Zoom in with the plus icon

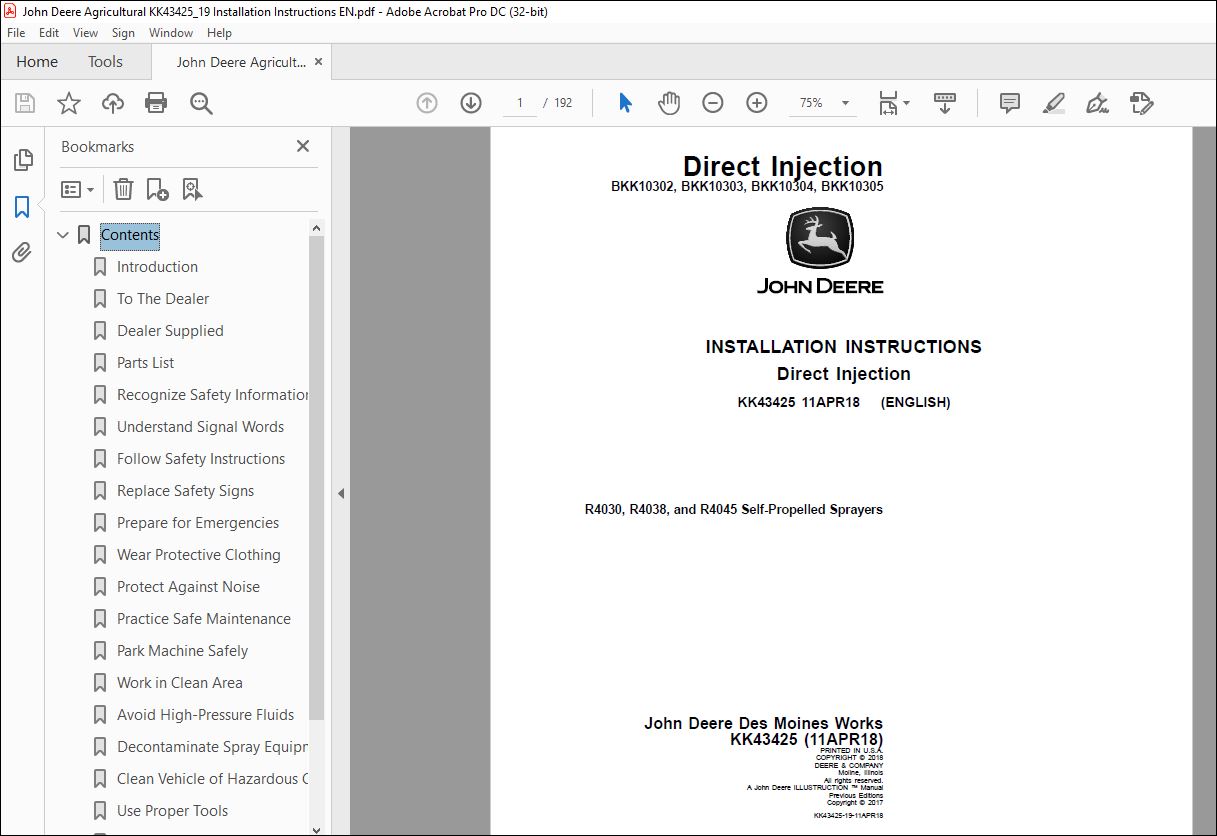tap(756, 103)
